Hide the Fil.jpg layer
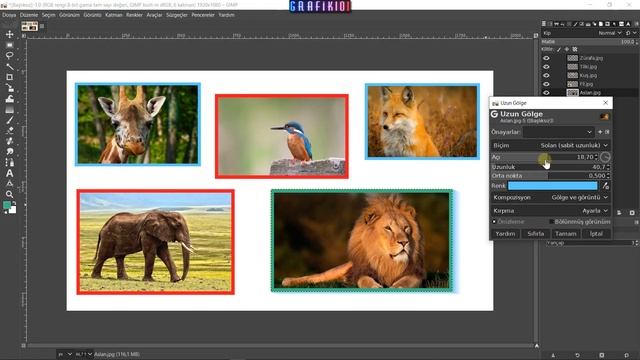Image resolution: width=640 pixels, height=360 pixels. pyautogui.click(x=546, y=84)
